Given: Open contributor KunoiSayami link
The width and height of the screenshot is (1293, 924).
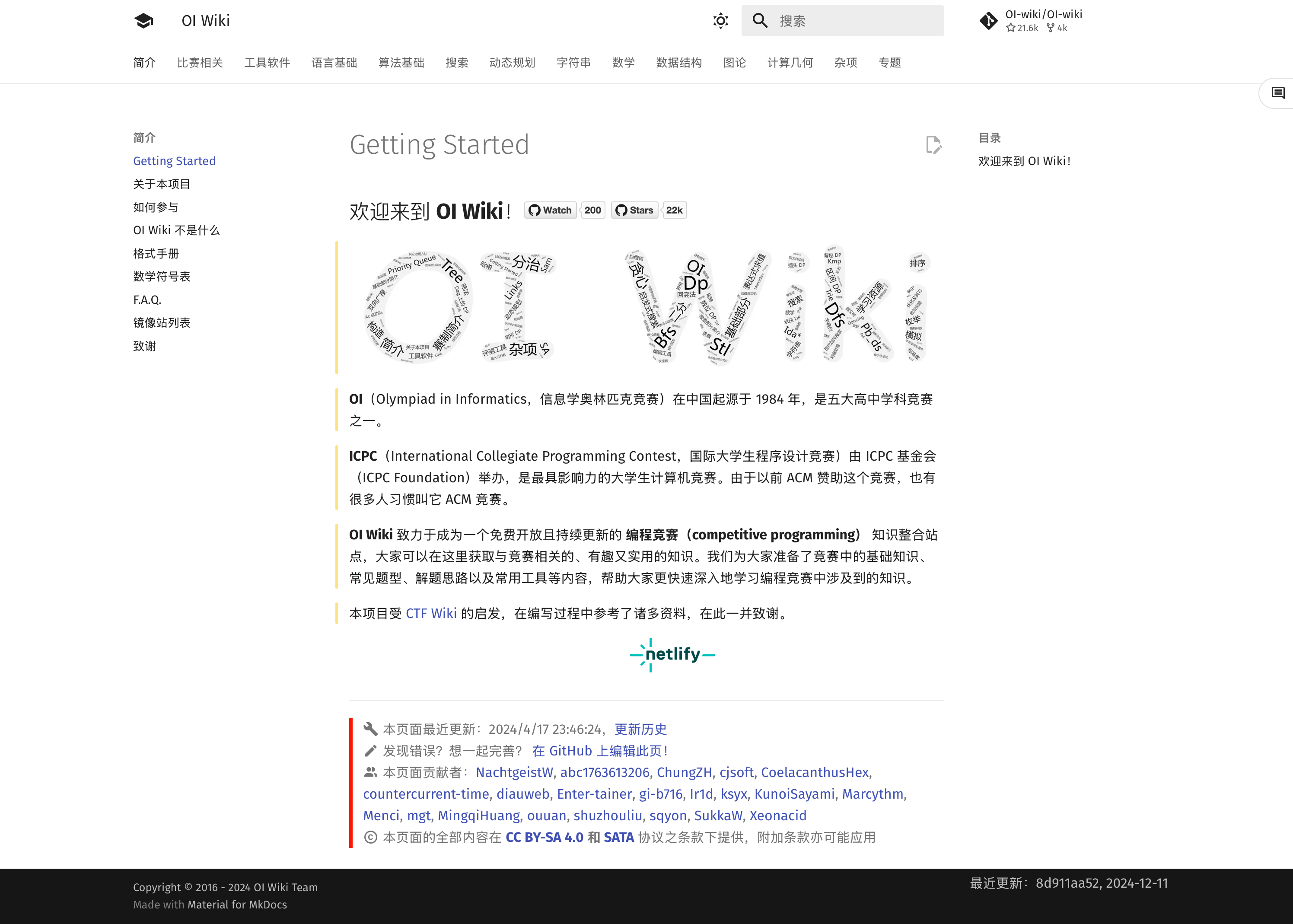Looking at the screenshot, I should (x=795, y=794).
